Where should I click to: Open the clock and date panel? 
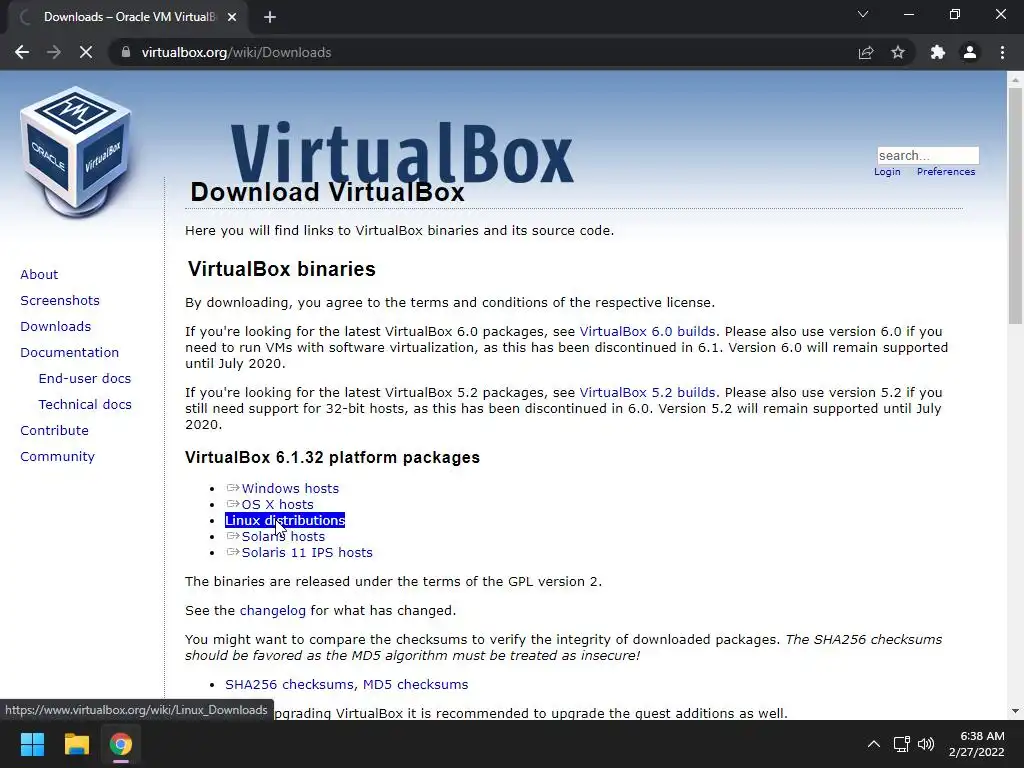point(976,744)
